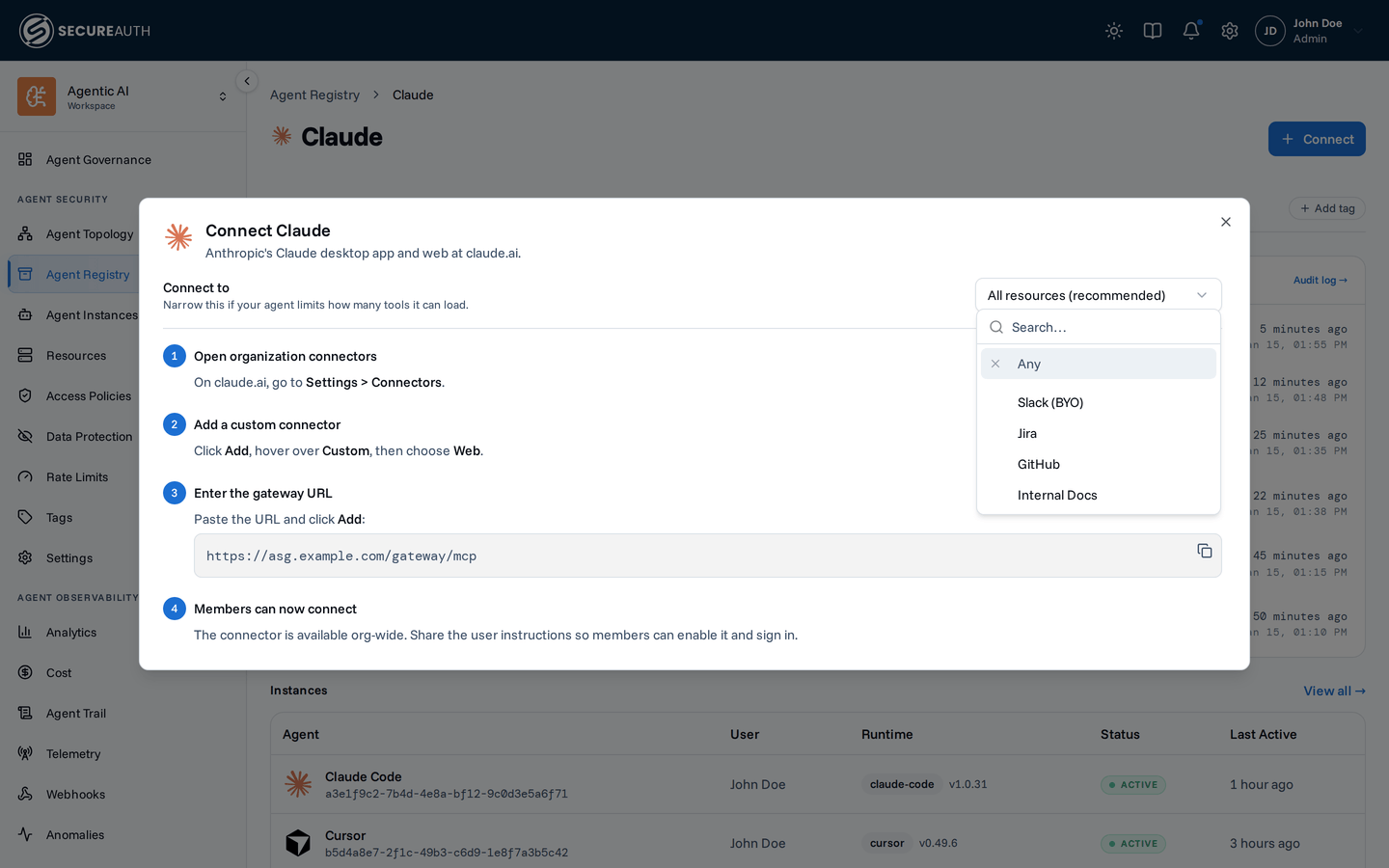This screenshot has width=1389, height=868.
Task: Click the Analytics chart icon
Action: (25, 632)
